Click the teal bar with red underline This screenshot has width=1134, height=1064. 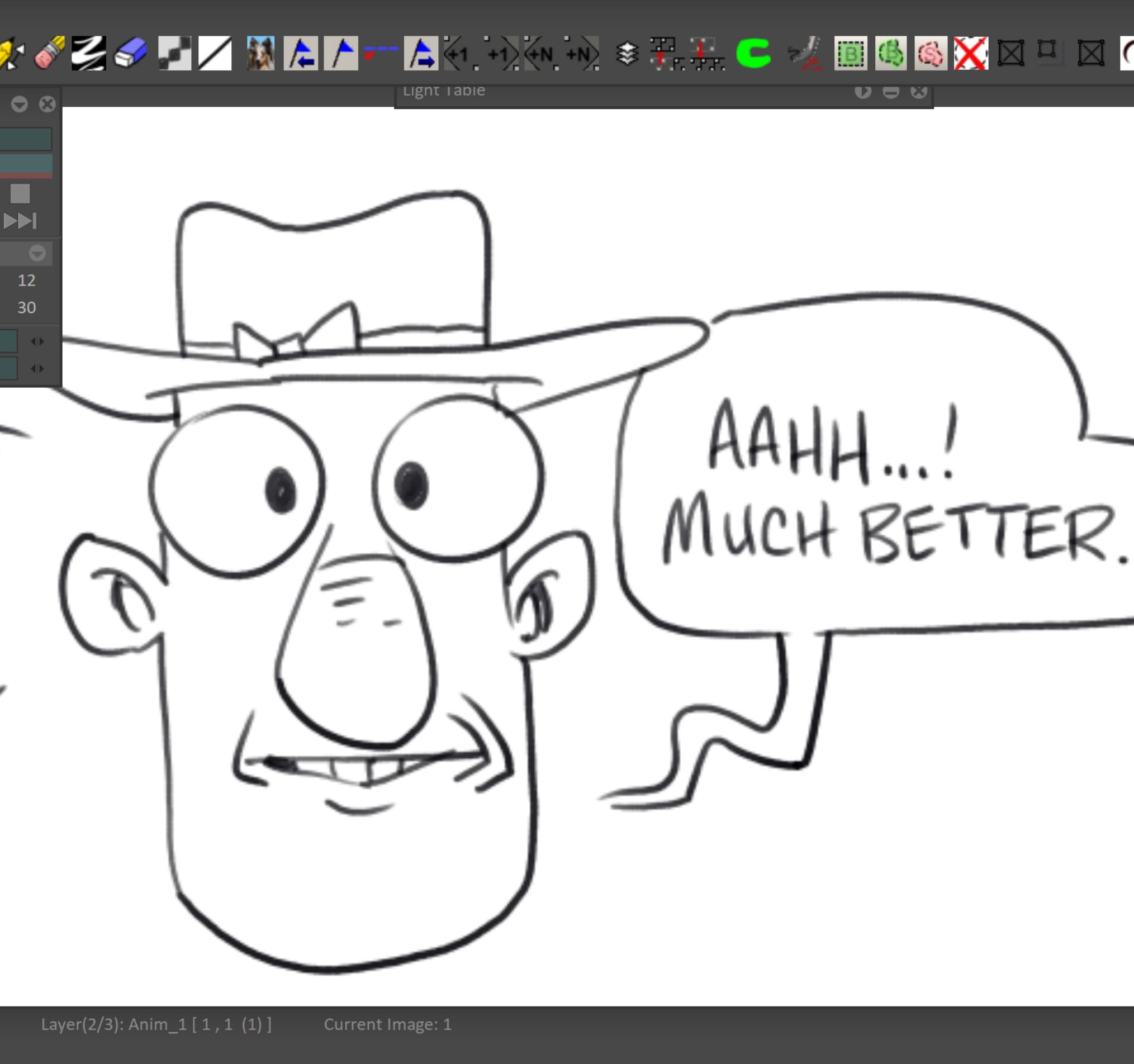point(26,166)
